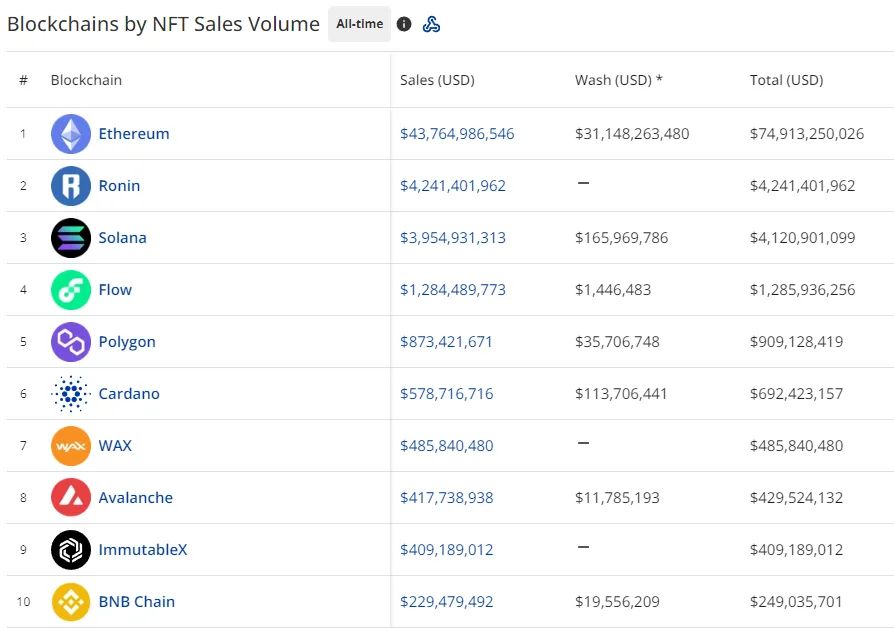Select Flow total $1,285,936,256

[x=803, y=290]
